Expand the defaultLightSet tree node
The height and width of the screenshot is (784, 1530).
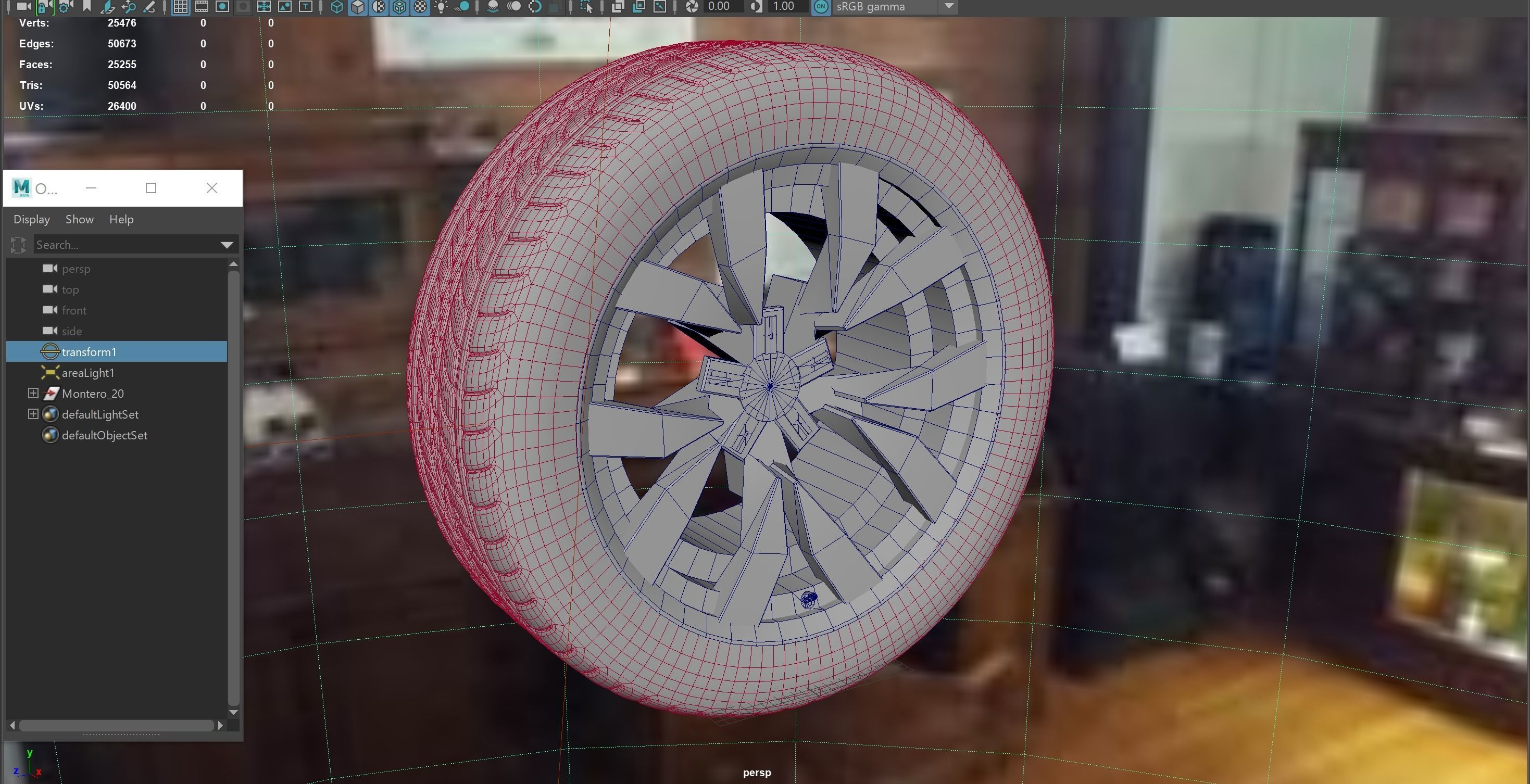pyautogui.click(x=33, y=414)
